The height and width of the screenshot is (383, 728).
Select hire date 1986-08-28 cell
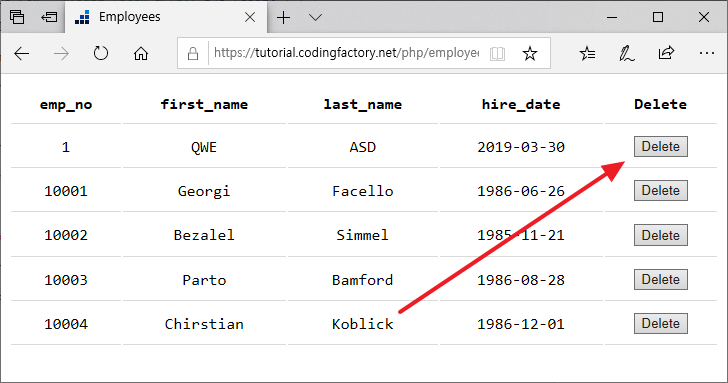pos(521,280)
